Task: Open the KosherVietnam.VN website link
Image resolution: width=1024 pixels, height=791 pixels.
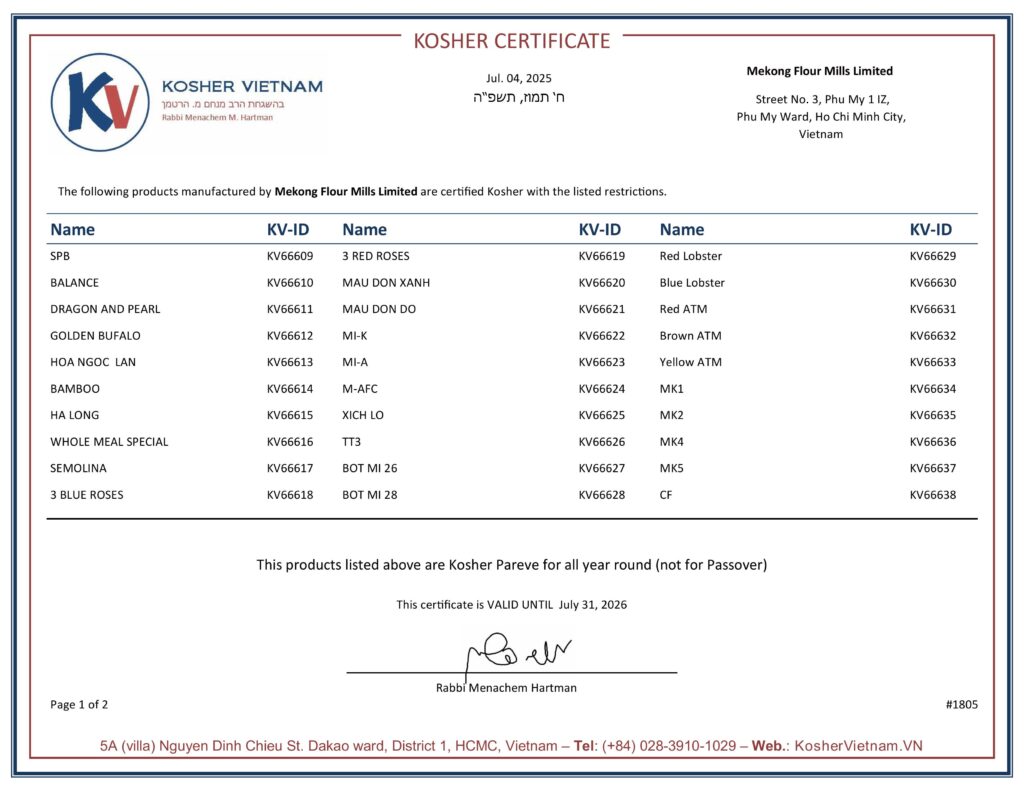Action: 858,746
